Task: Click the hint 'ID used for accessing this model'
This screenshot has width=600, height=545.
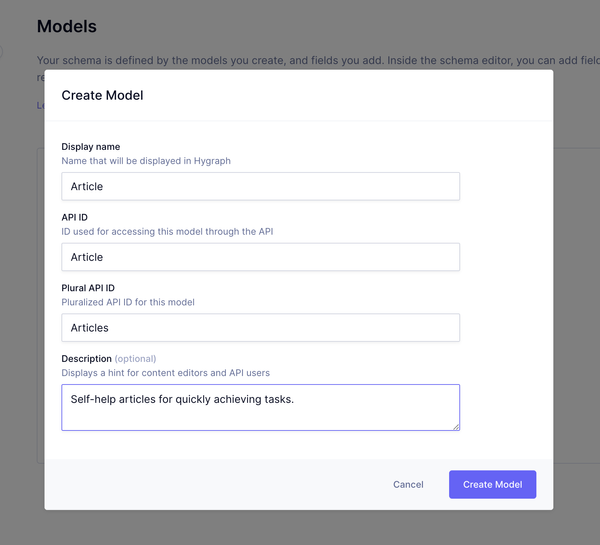Action: (167, 232)
